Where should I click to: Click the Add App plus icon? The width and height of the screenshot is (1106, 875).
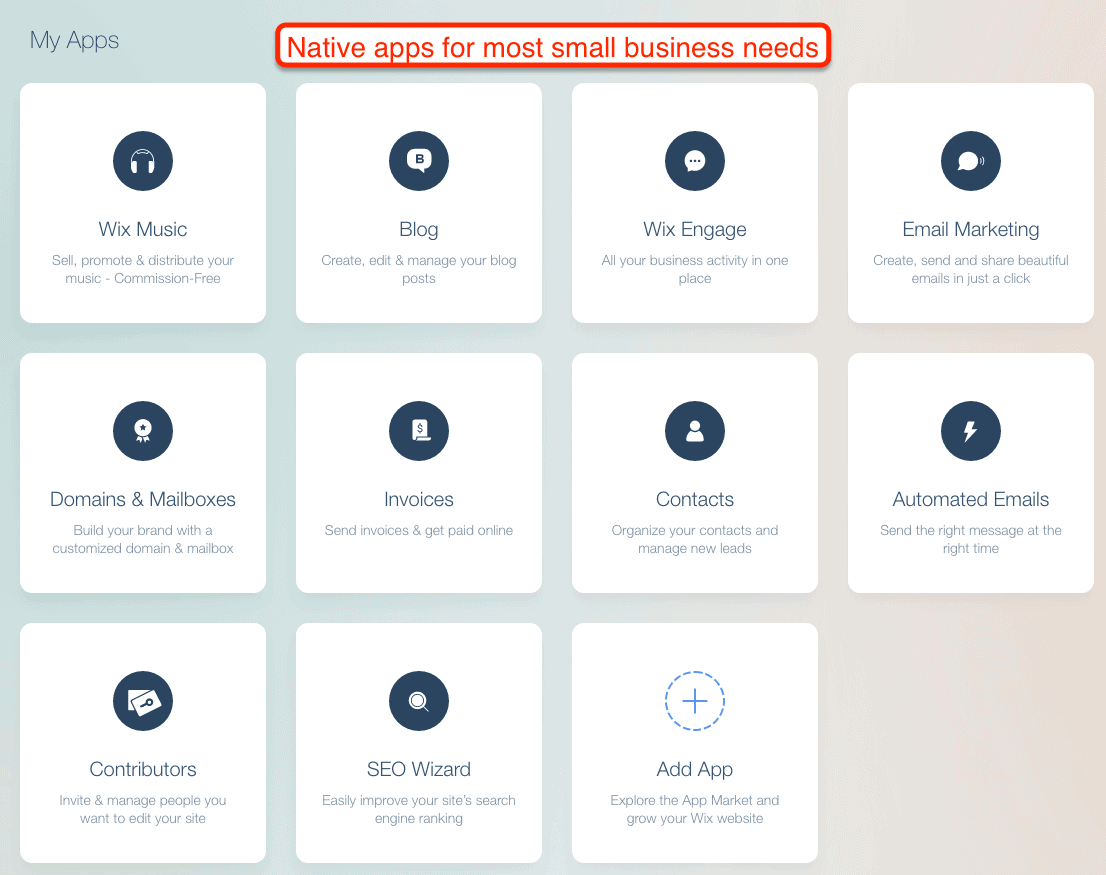point(695,701)
